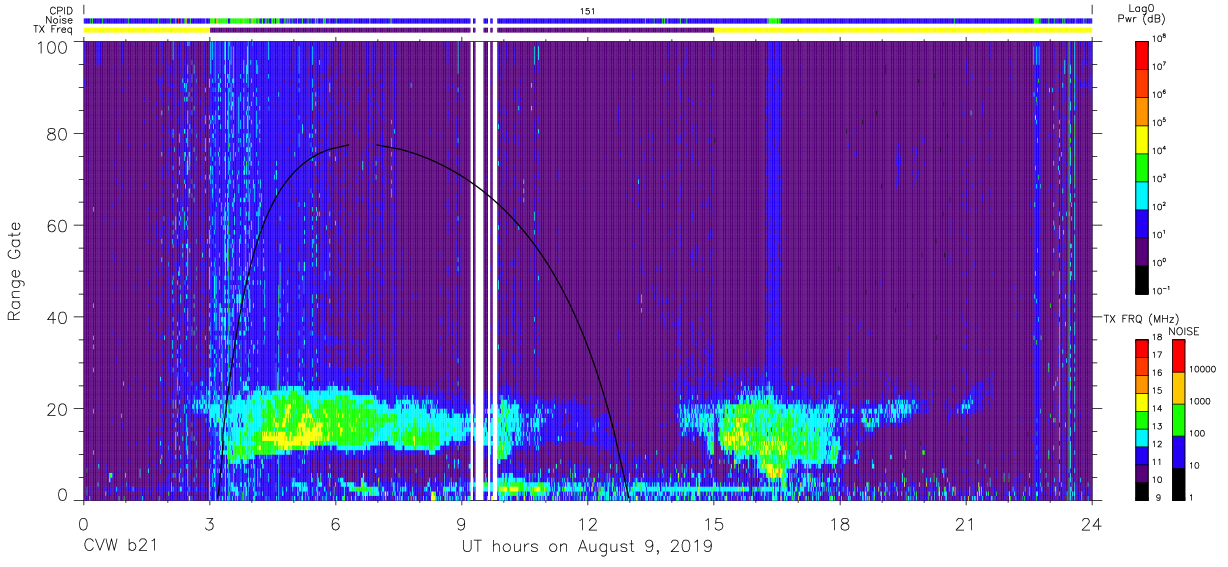Click the green segment of the TX FRQ colorbar

click(x=1142, y=419)
